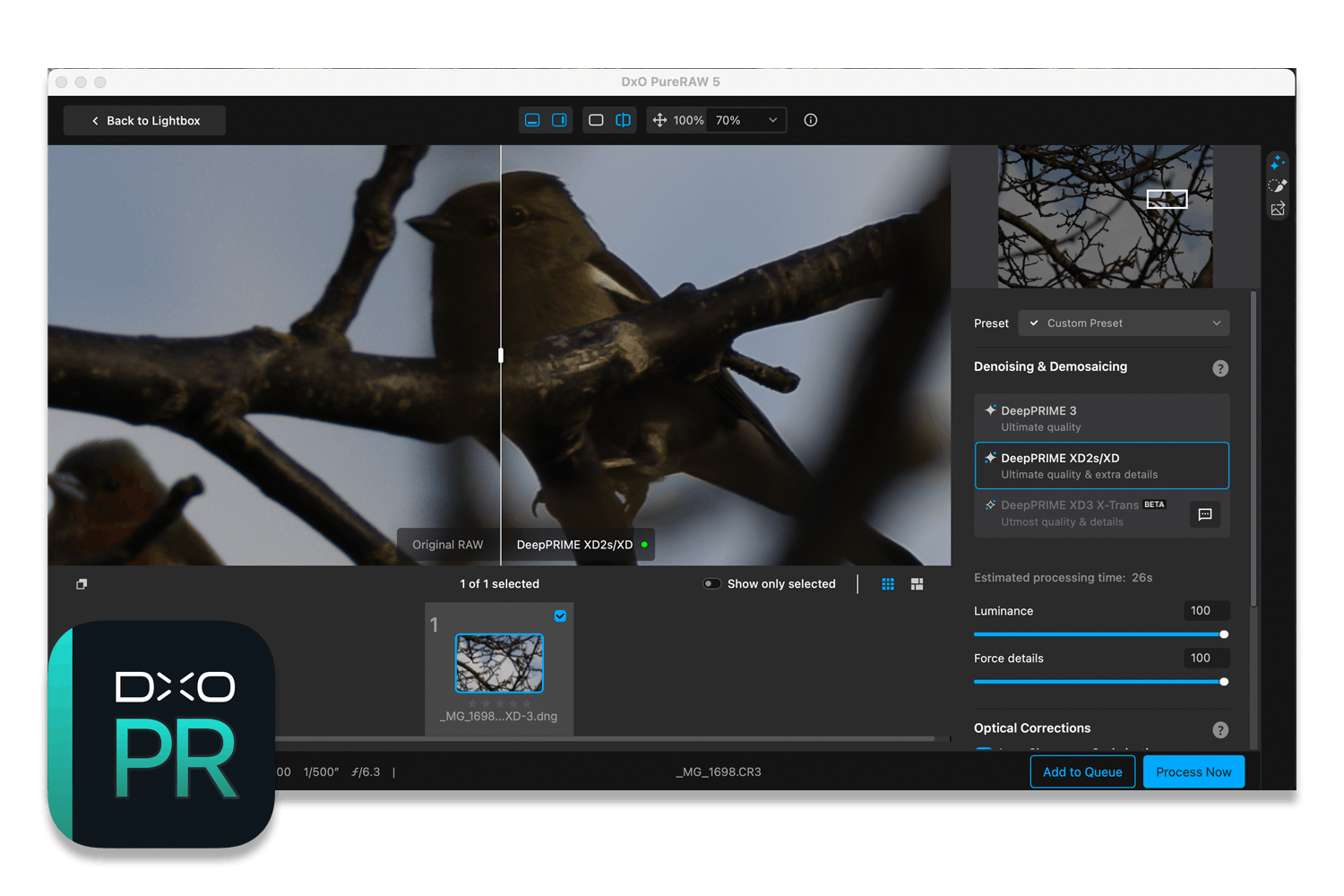
Task: Click the Optical Corrections heading
Action: point(1032,728)
